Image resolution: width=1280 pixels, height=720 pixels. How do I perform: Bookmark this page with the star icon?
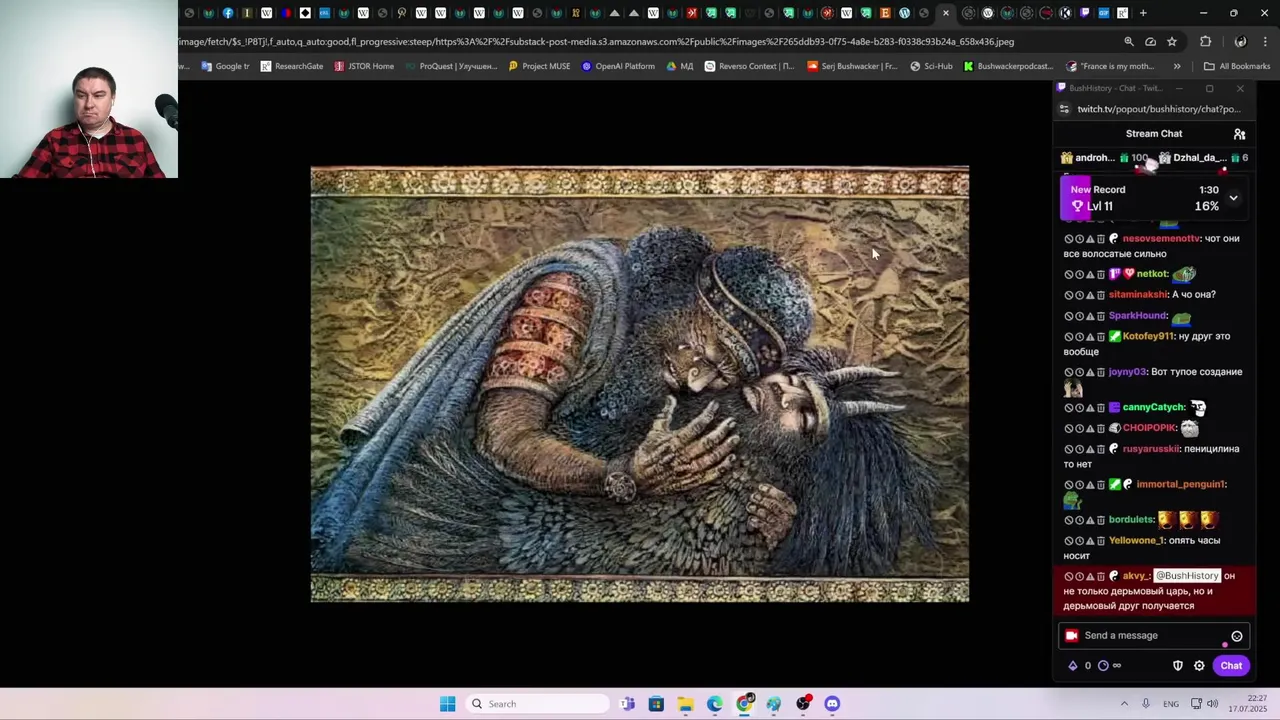click(1172, 42)
